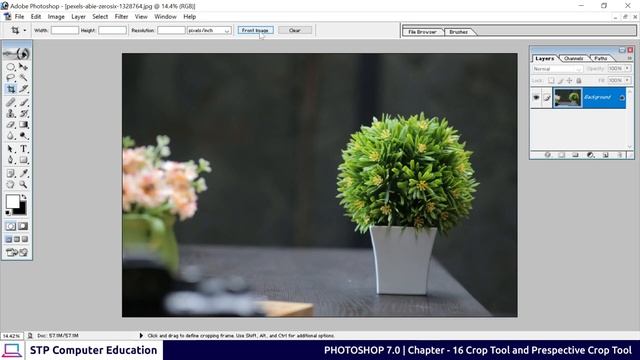Screen dimensions: 640x360
Task: Switch to Standard editing mode
Action: coord(11,226)
